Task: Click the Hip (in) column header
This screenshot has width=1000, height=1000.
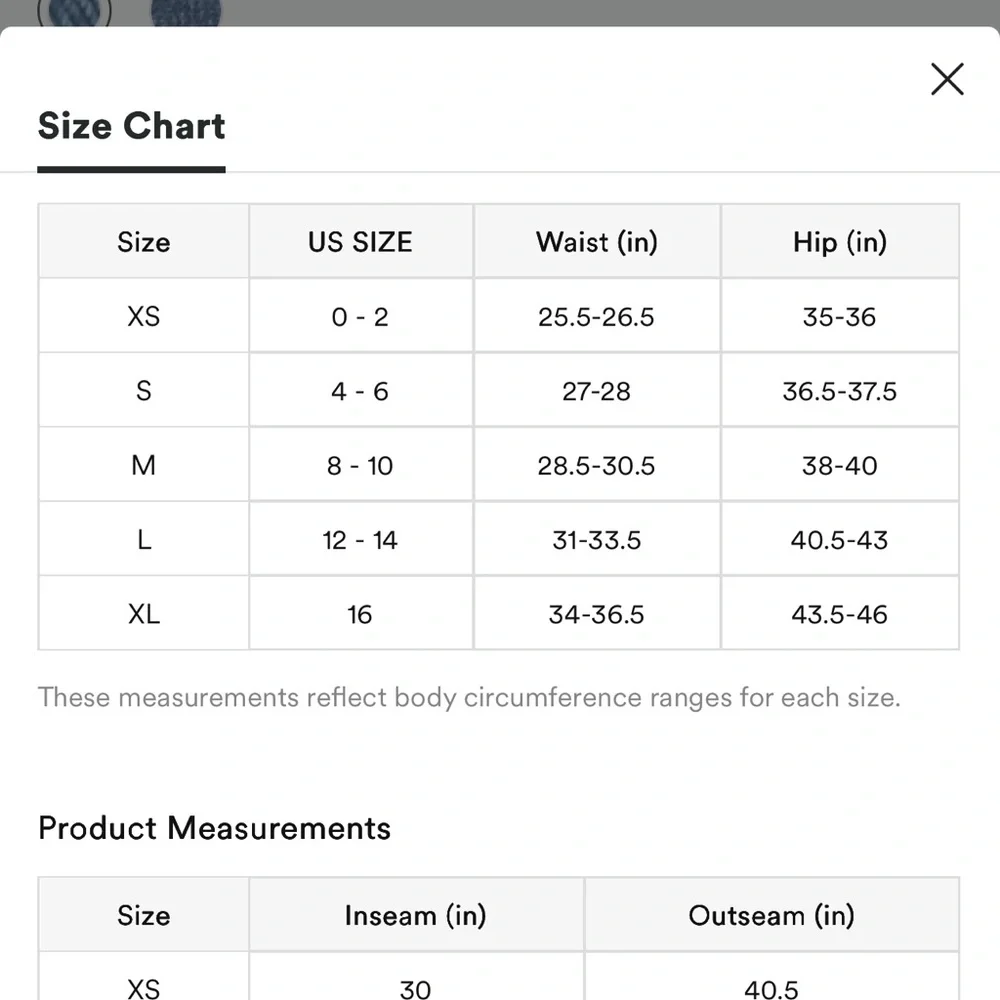Action: click(x=840, y=241)
